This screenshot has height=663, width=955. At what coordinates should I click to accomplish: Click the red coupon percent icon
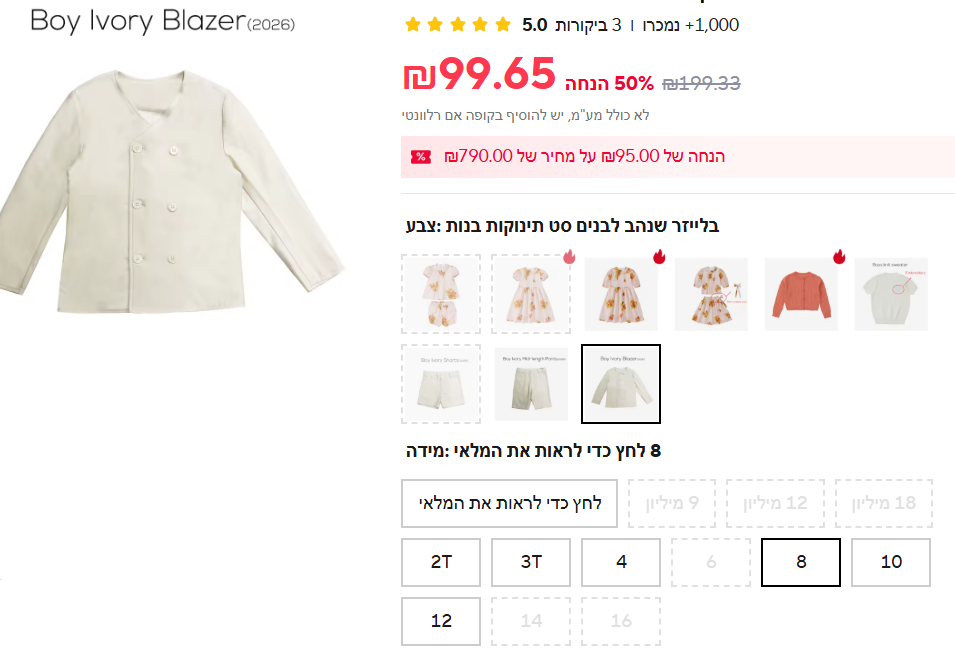tap(421, 157)
